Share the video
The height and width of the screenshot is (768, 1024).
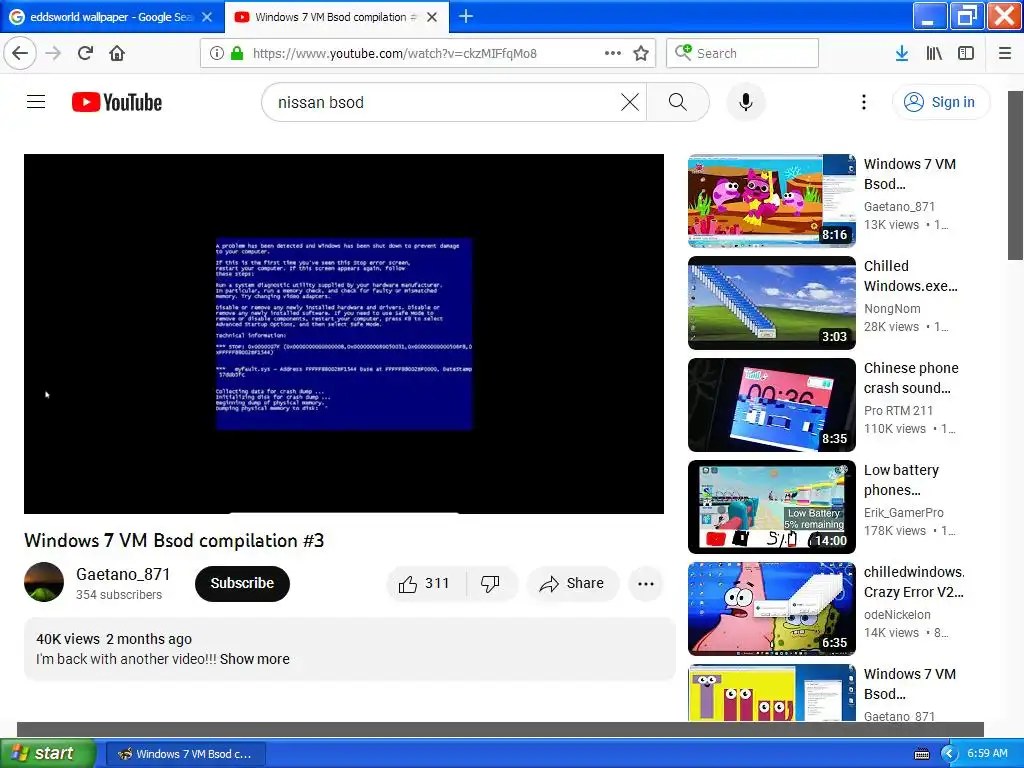click(x=572, y=583)
